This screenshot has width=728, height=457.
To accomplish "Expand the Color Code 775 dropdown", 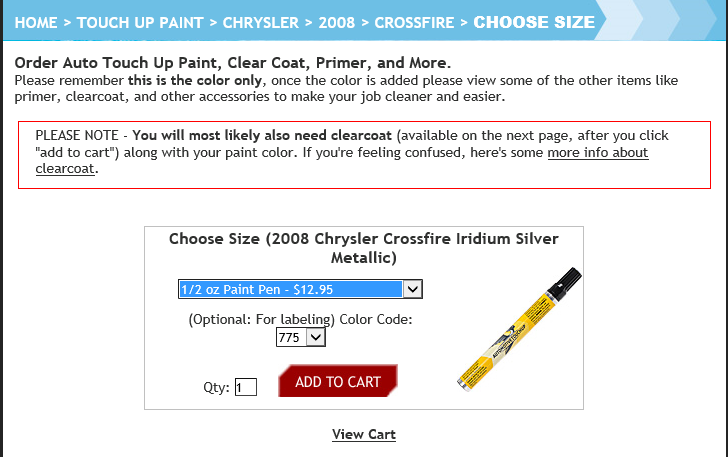I will click(301, 338).
